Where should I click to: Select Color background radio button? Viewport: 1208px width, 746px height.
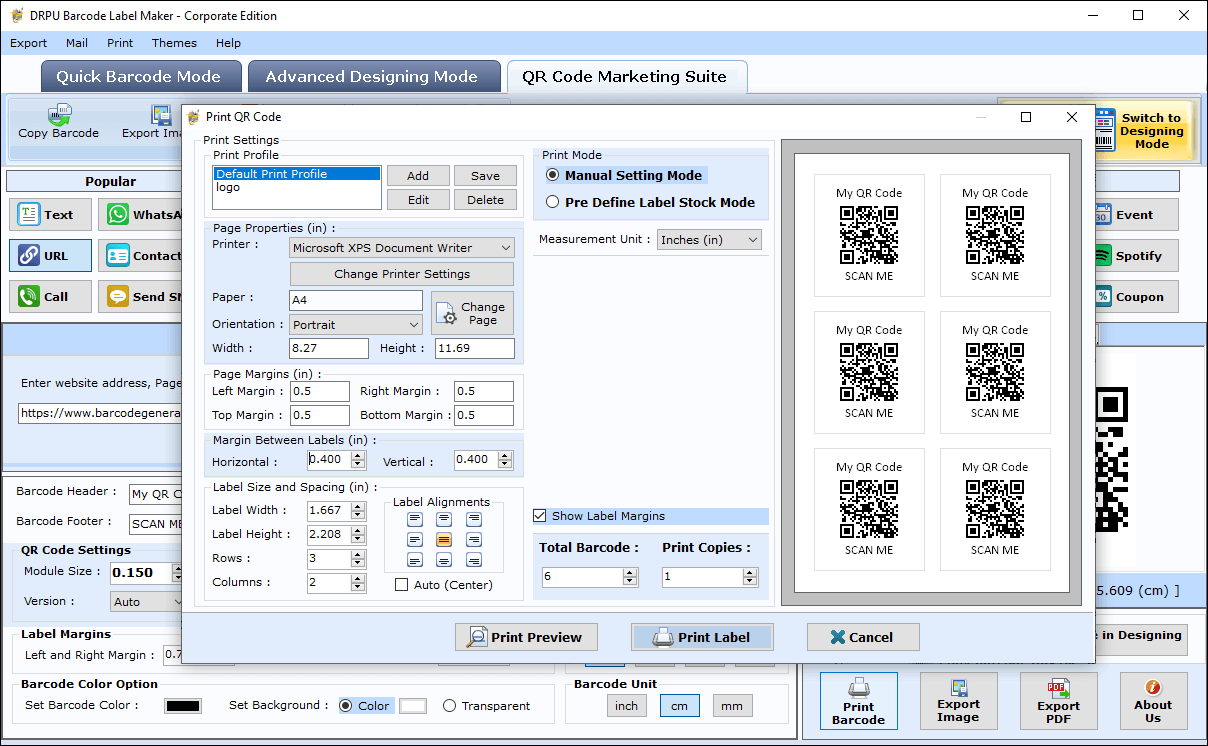[x=346, y=705]
